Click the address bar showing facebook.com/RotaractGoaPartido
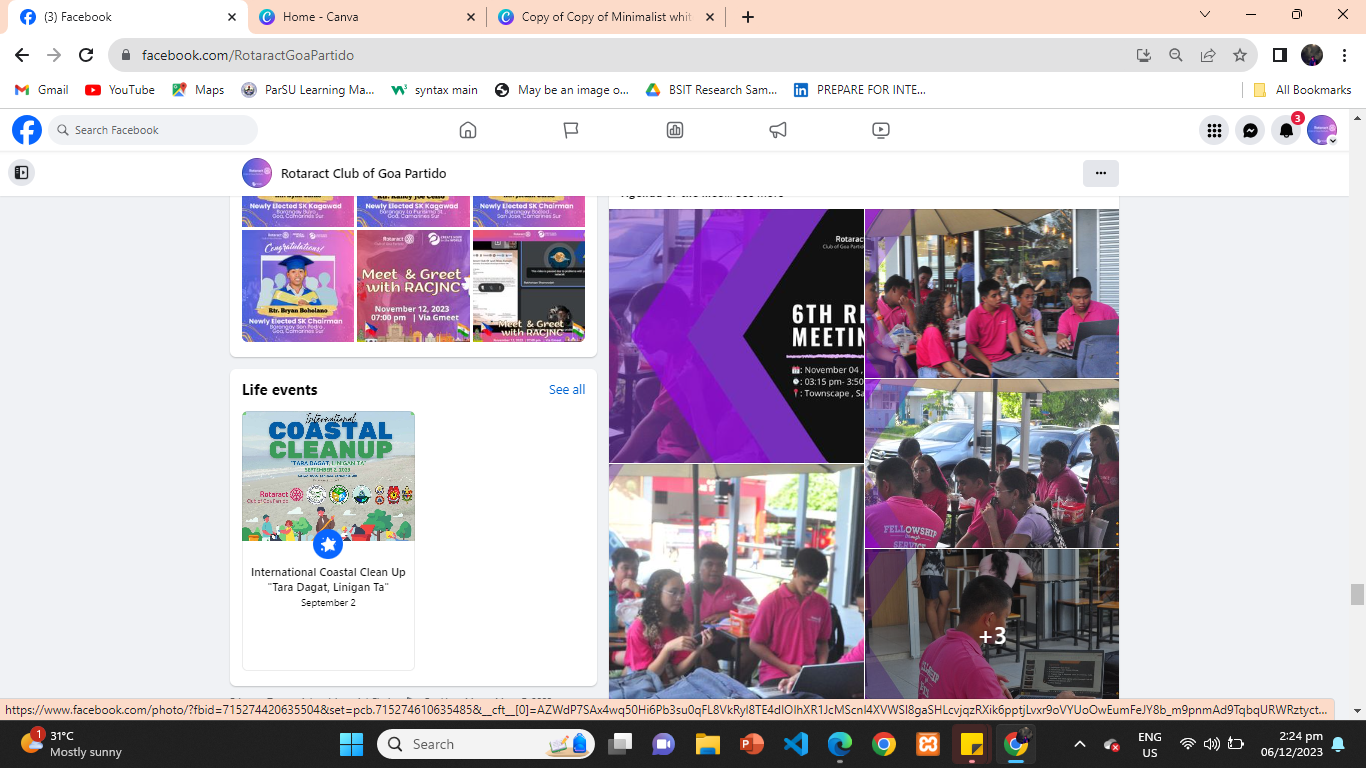 (620, 55)
